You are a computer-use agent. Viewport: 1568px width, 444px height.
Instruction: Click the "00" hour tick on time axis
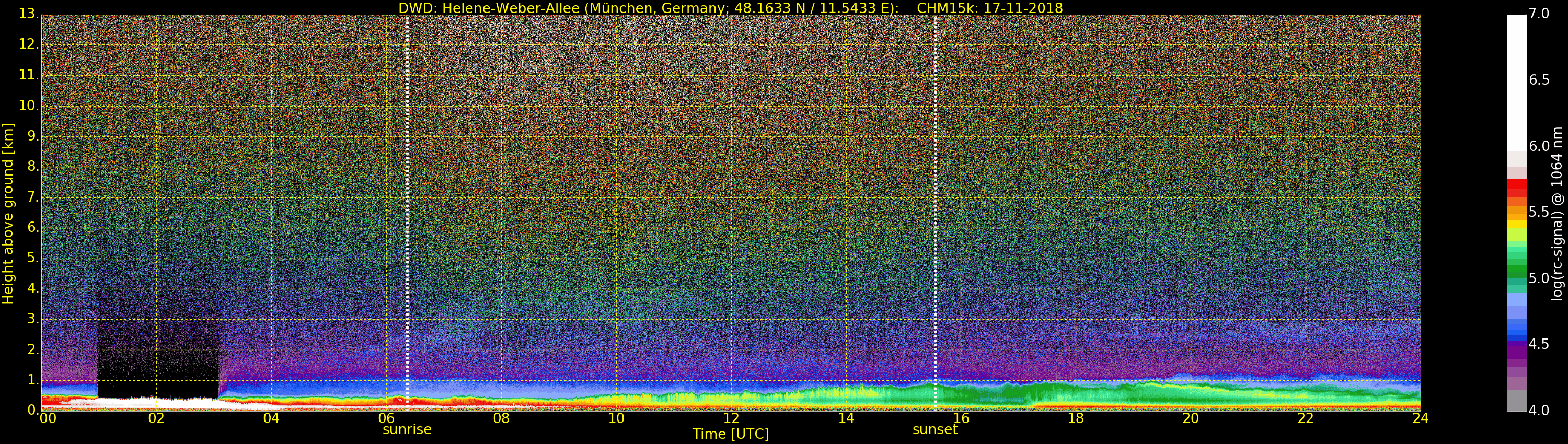click(x=48, y=418)
